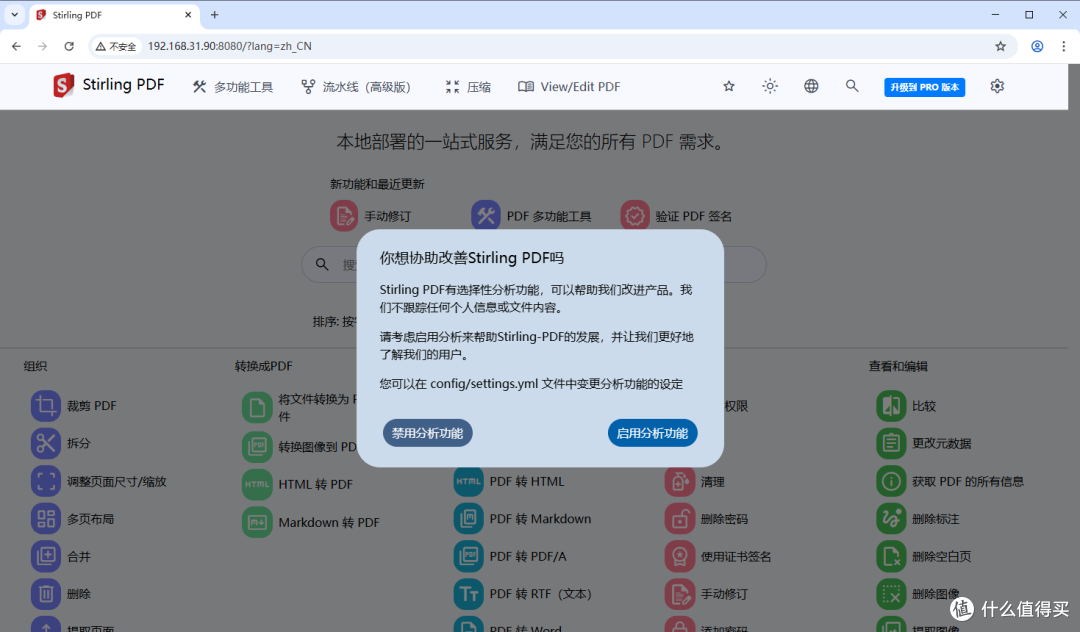Click the 拆分 scissors icon

pyautogui.click(x=45, y=443)
